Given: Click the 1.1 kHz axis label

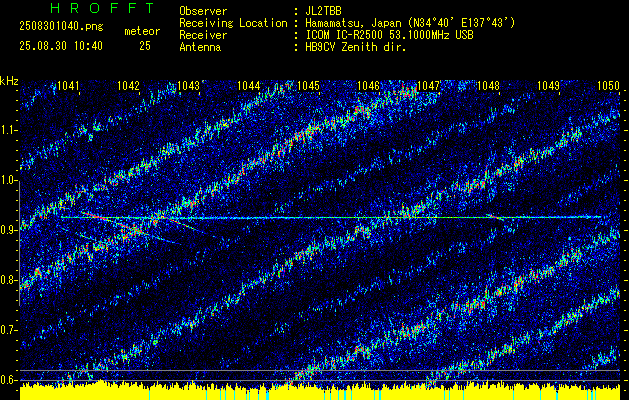Looking at the screenshot, I should (9, 130).
